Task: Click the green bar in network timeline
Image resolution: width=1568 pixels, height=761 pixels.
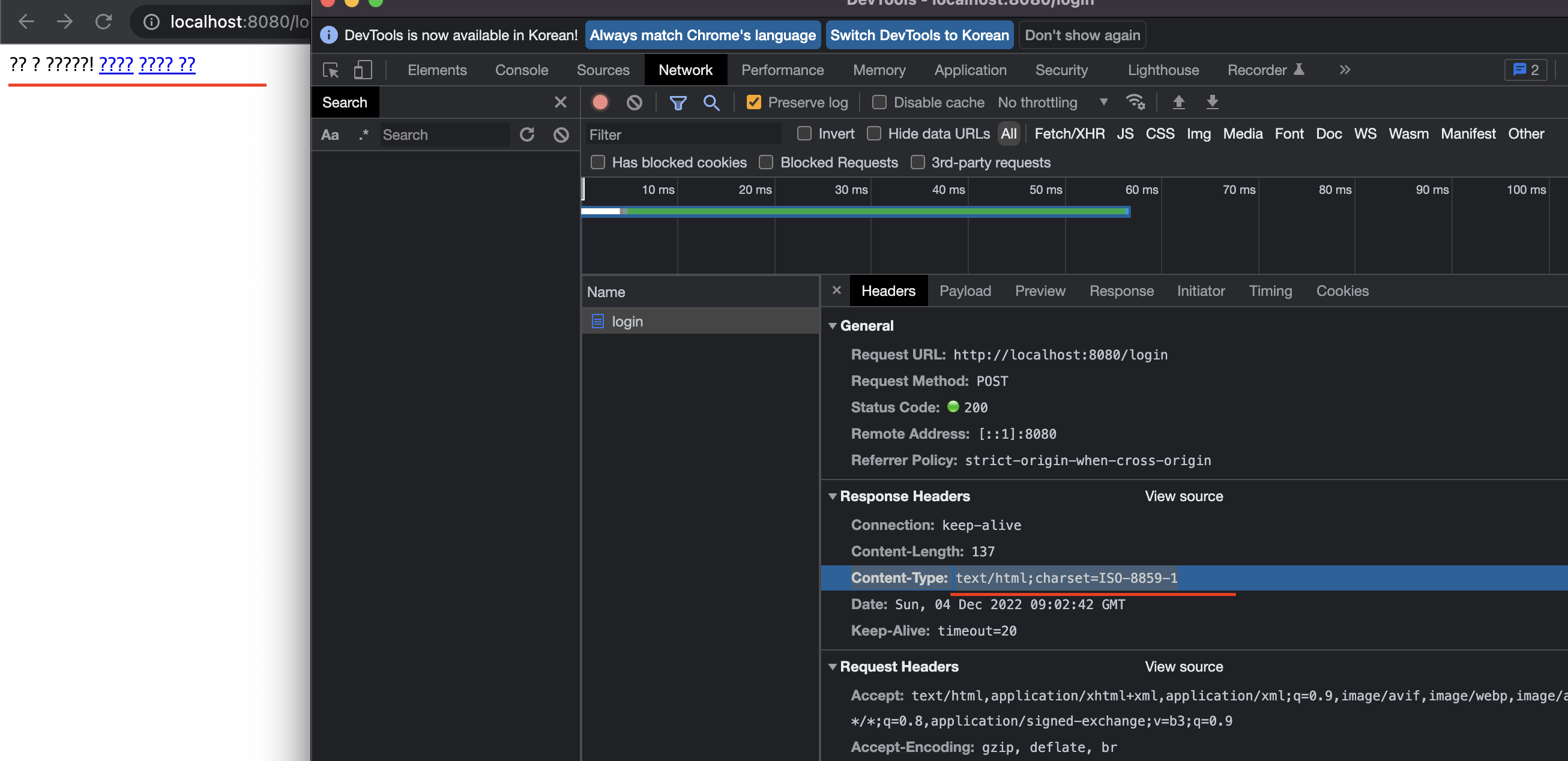Action: coord(876,211)
